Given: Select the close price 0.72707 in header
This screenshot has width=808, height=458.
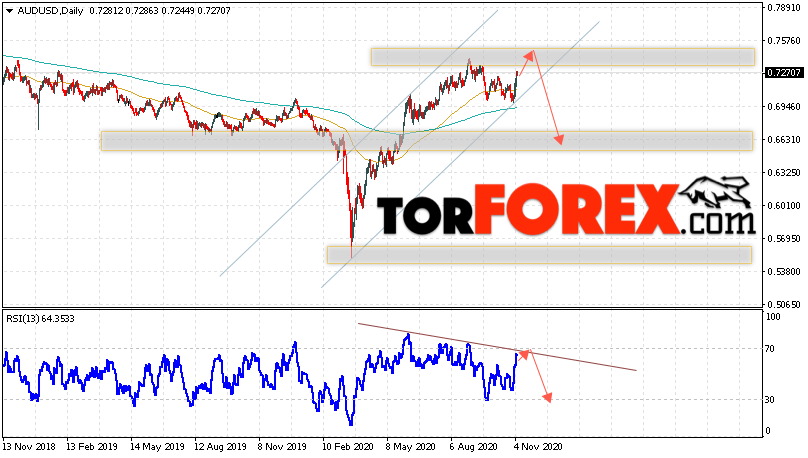Looking at the screenshot, I should tap(213, 11).
